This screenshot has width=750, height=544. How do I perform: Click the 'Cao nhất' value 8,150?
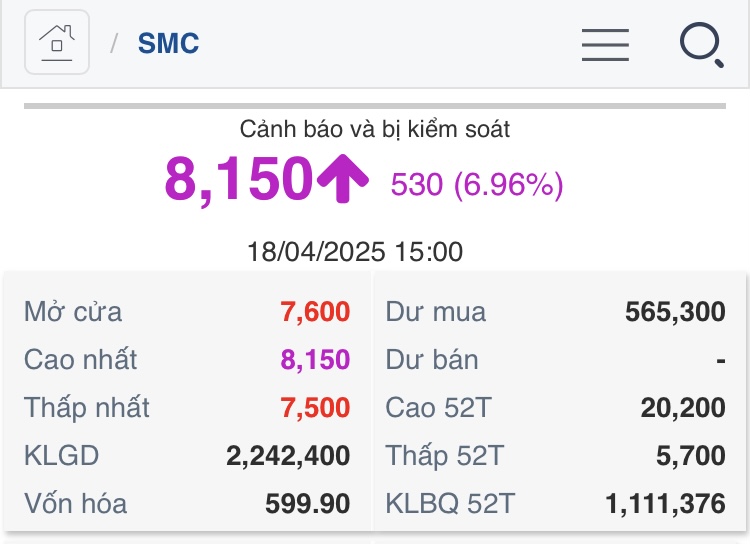tap(315, 360)
